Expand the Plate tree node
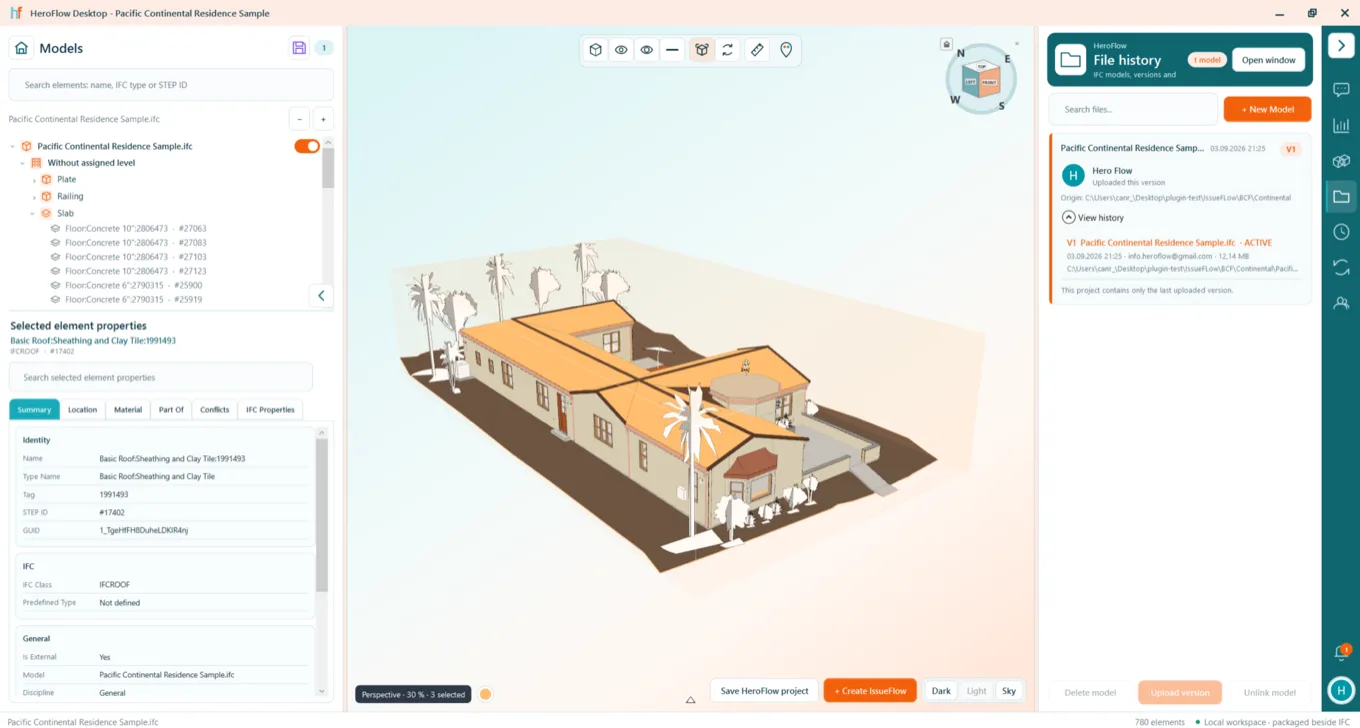Viewport: 1360px width, 728px height. point(34,180)
